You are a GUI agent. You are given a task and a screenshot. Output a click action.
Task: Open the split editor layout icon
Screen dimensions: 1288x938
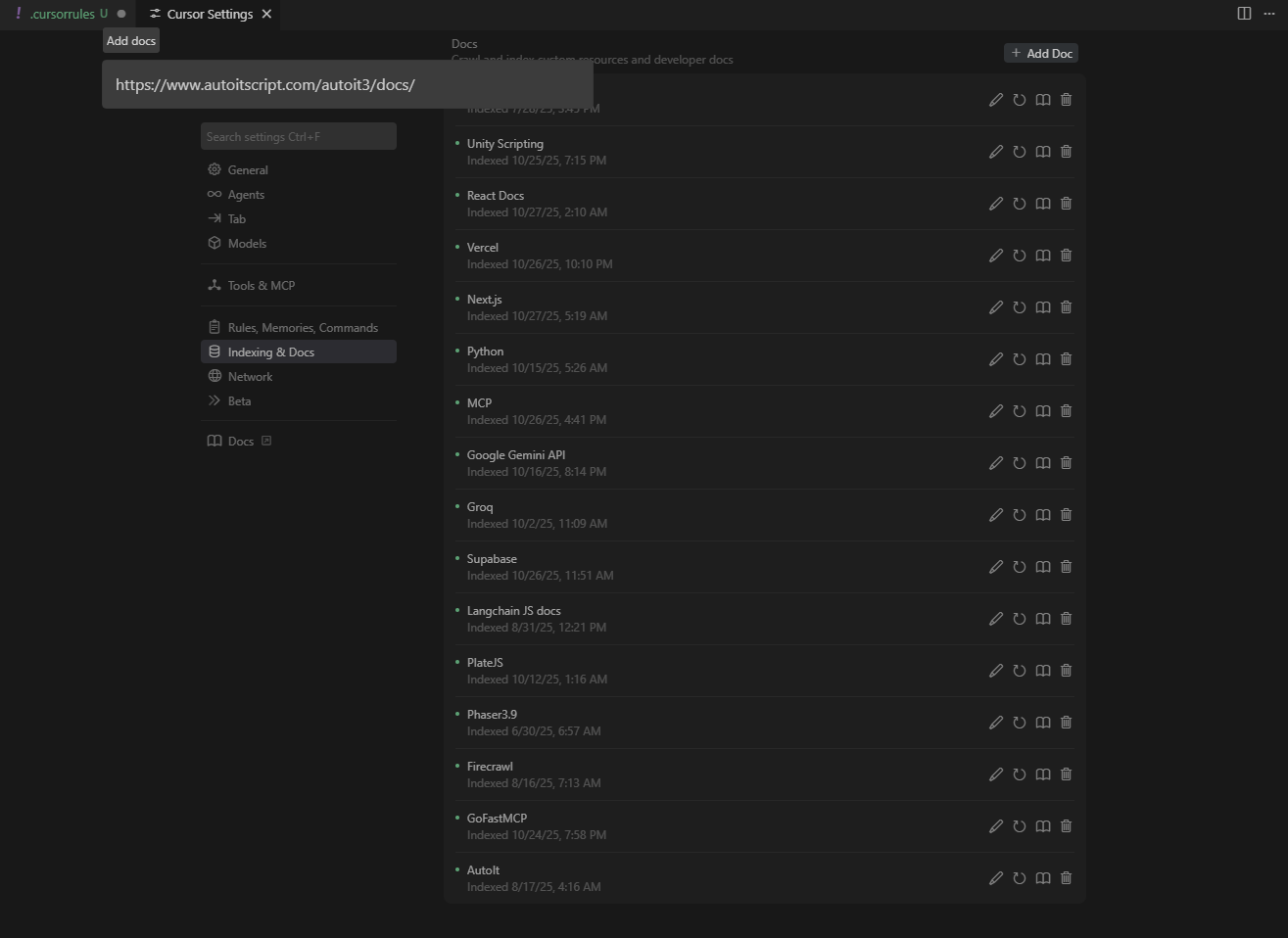(1244, 14)
